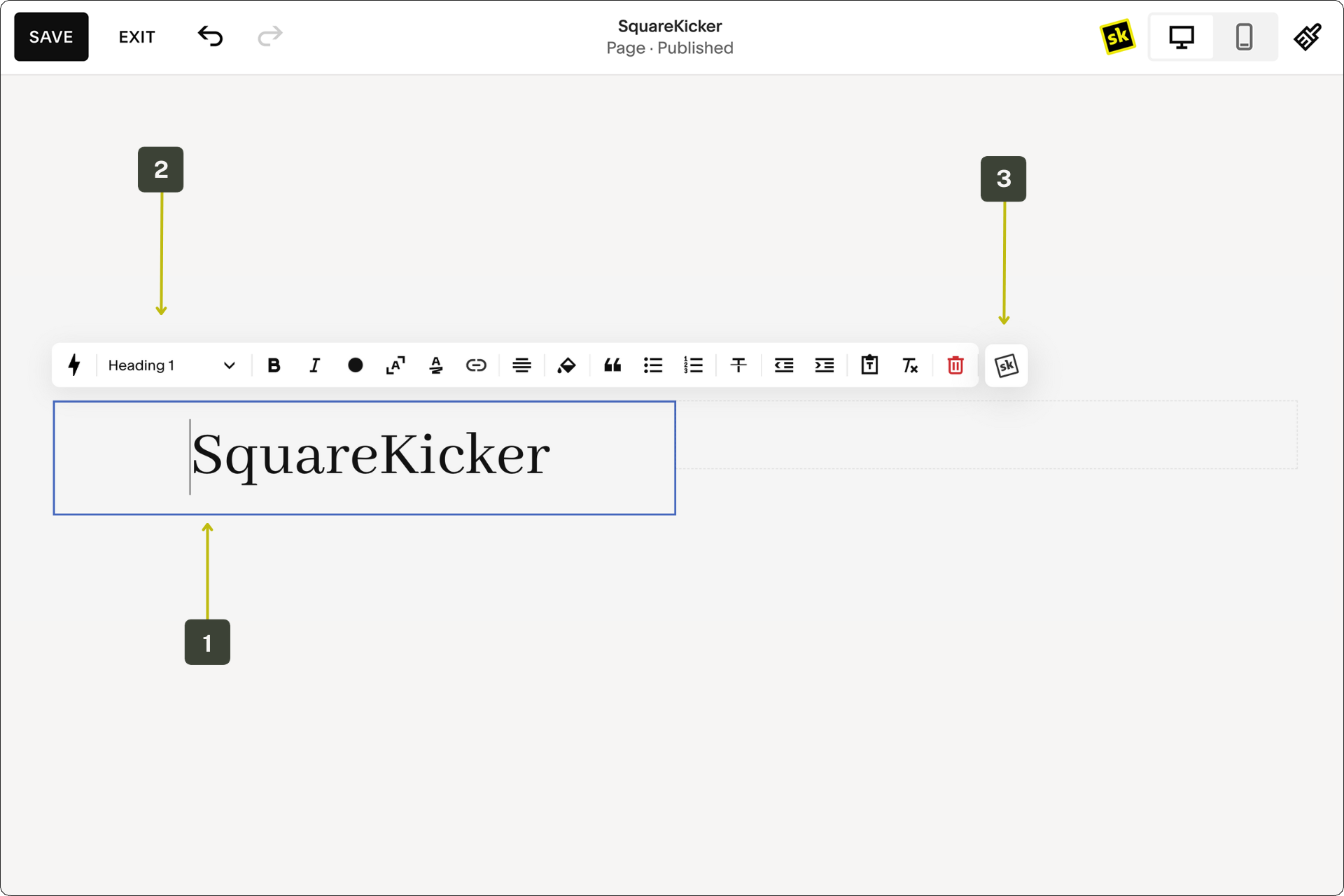Viewport: 1344px width, 896px height.
Task: Click the paint bucket highlight icon
Action: [x=566, y=365]
